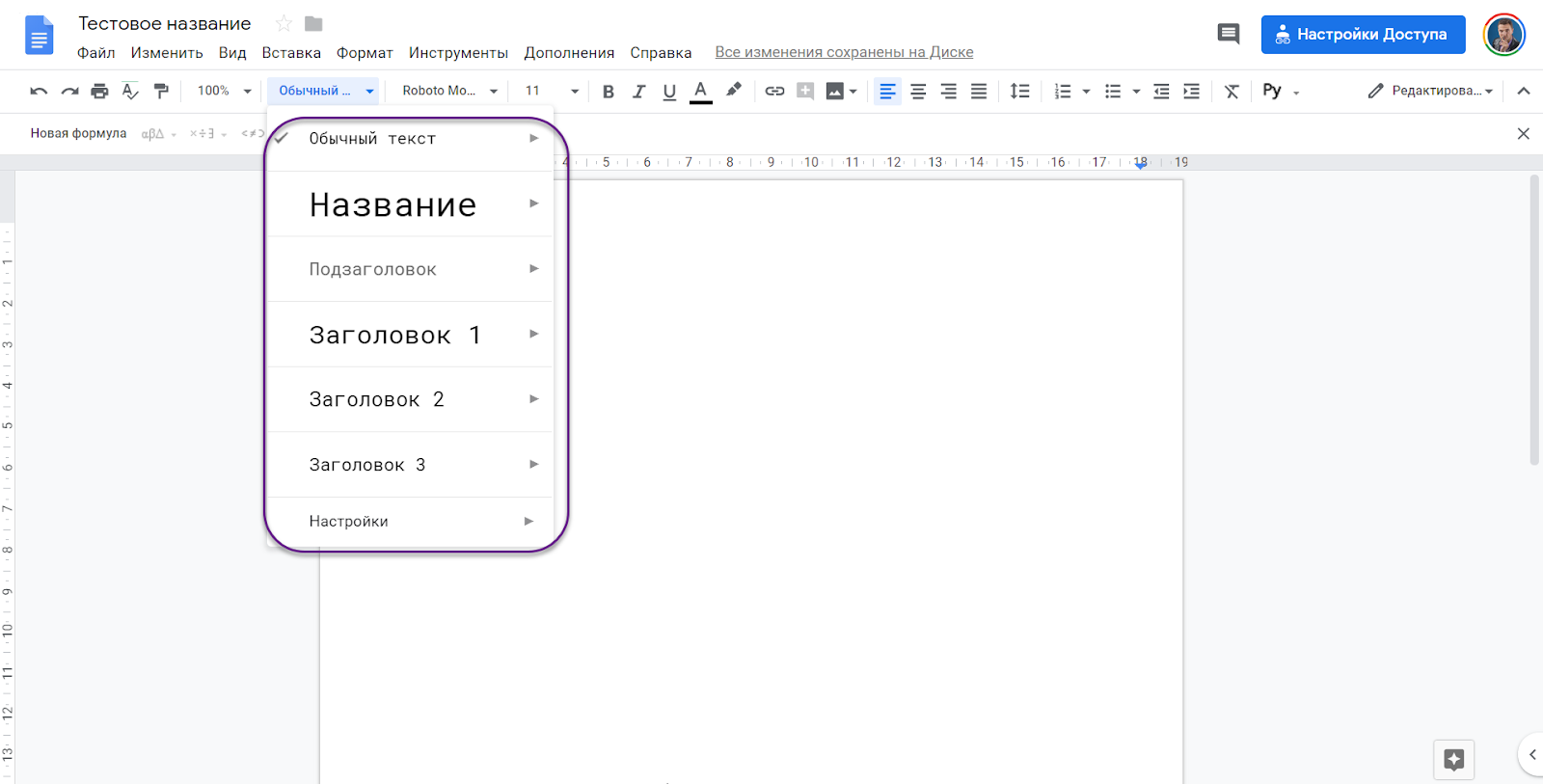Expand the font size 11 dropdown
Screen dimensions: 1543x784
(552, 91)
